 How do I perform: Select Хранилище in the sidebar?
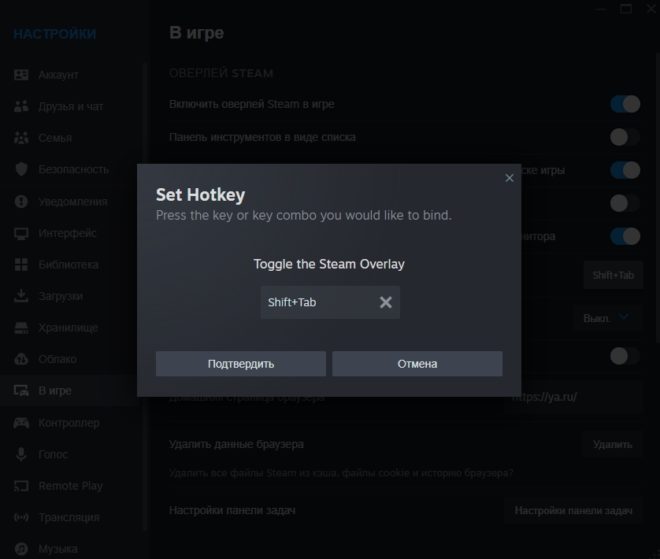click(69, 327)
